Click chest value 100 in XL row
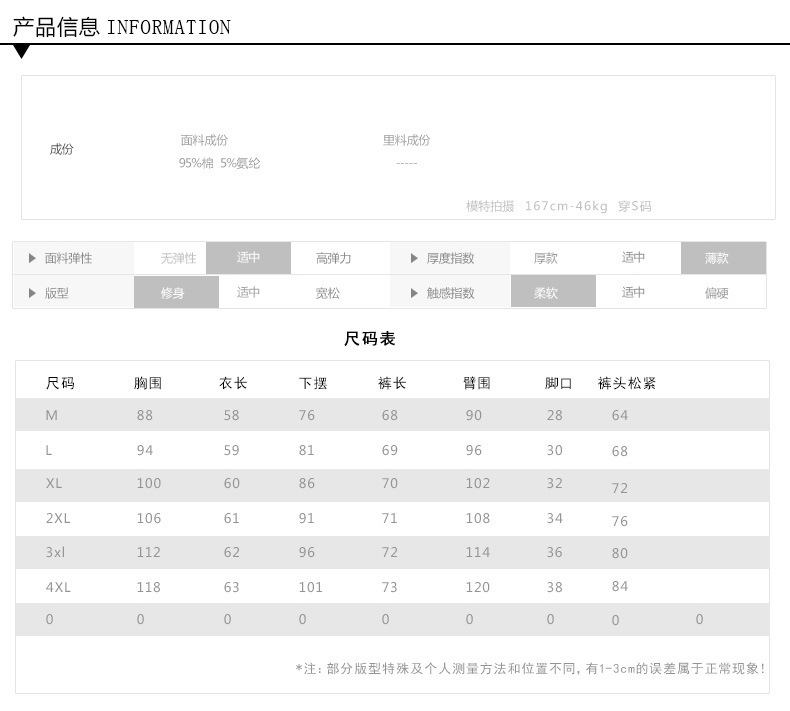This screenshot has width=790, height=711. tap(149, 483)
